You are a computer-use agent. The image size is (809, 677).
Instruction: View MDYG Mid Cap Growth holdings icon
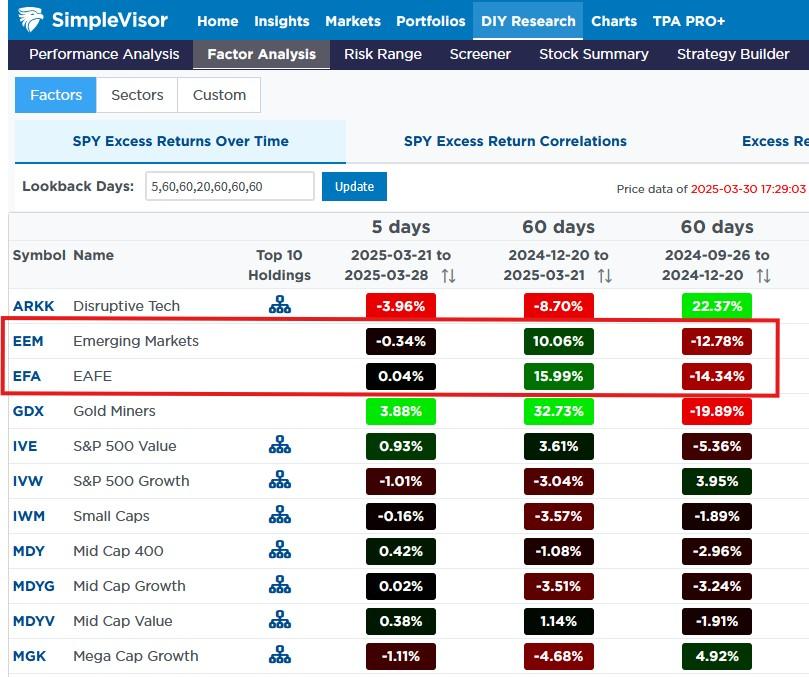pyautogui.click(x=279, y=585)
